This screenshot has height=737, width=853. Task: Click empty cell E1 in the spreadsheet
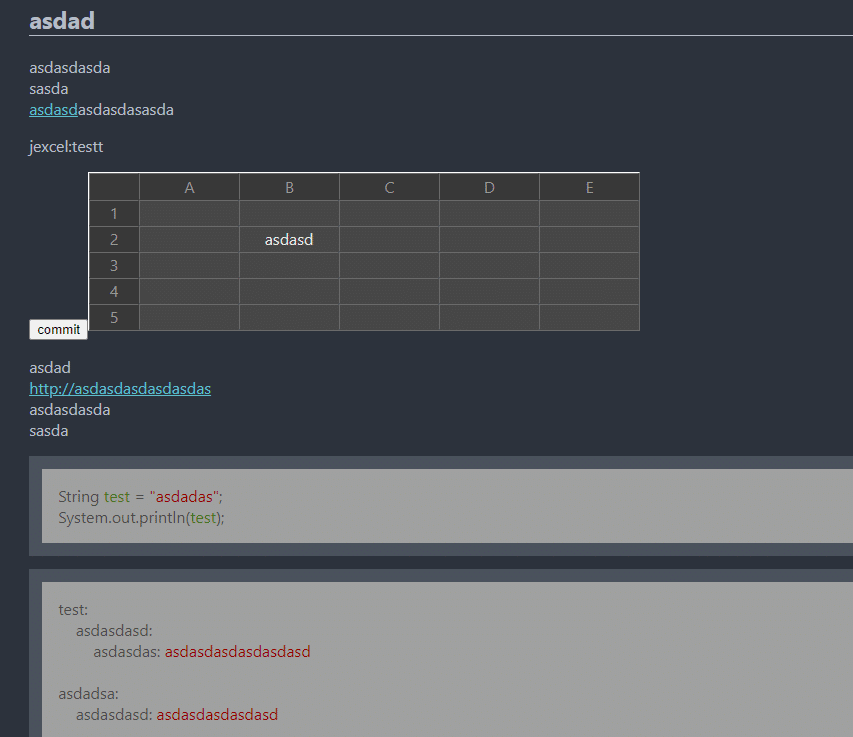coord(590,214)
